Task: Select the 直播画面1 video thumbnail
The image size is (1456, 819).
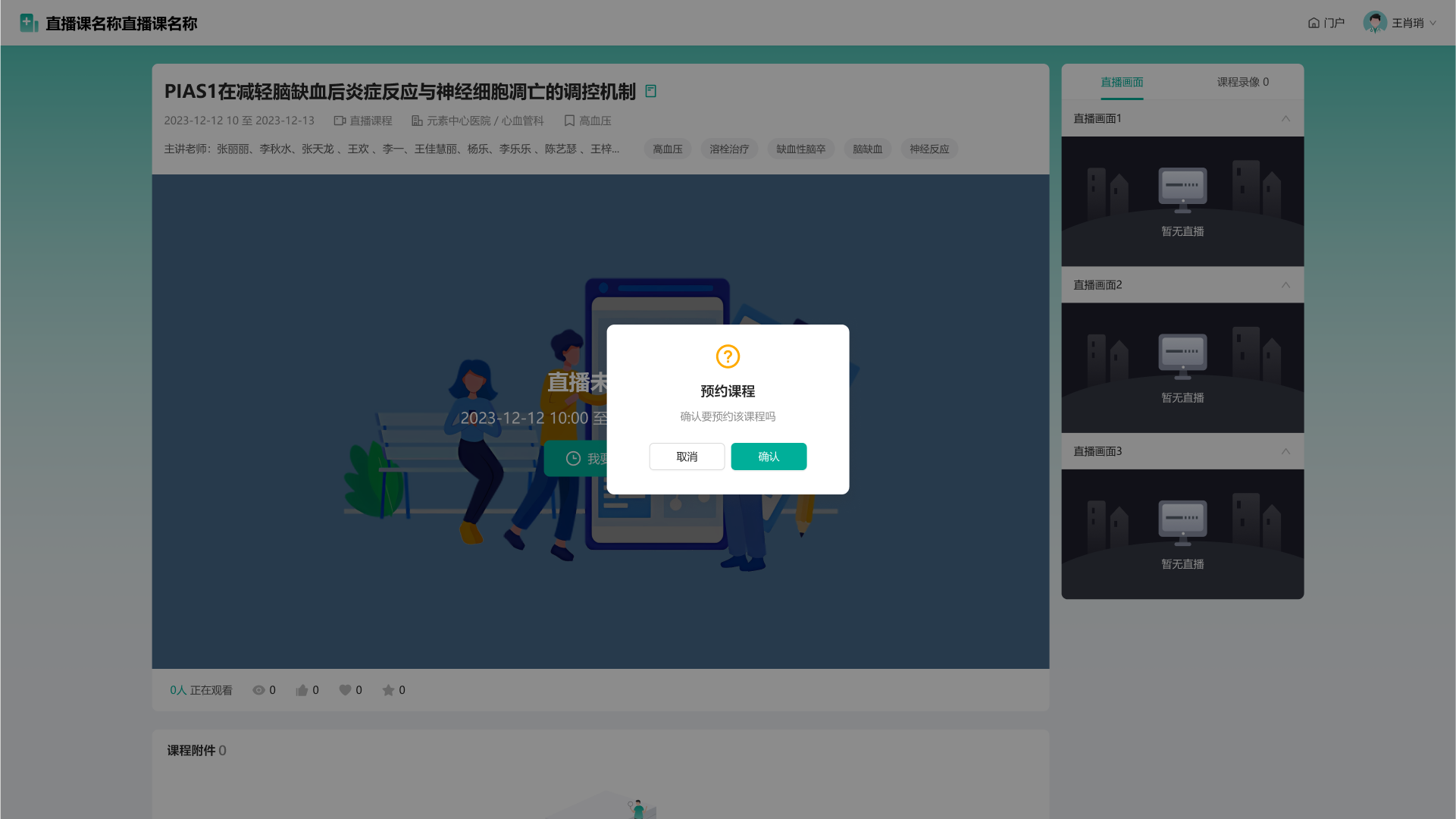Action: coord(1182,201)
